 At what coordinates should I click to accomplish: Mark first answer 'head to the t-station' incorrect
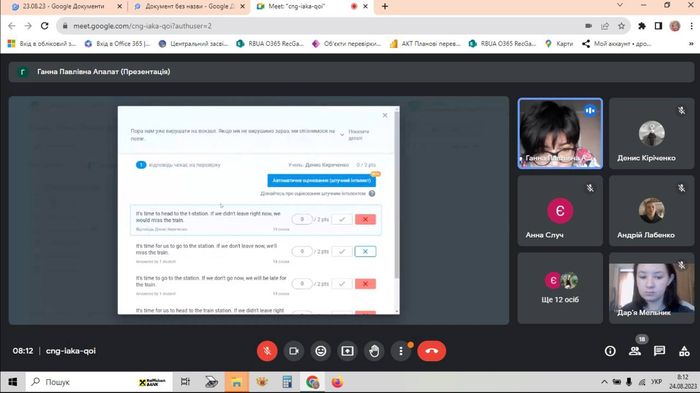click(365, 219)
